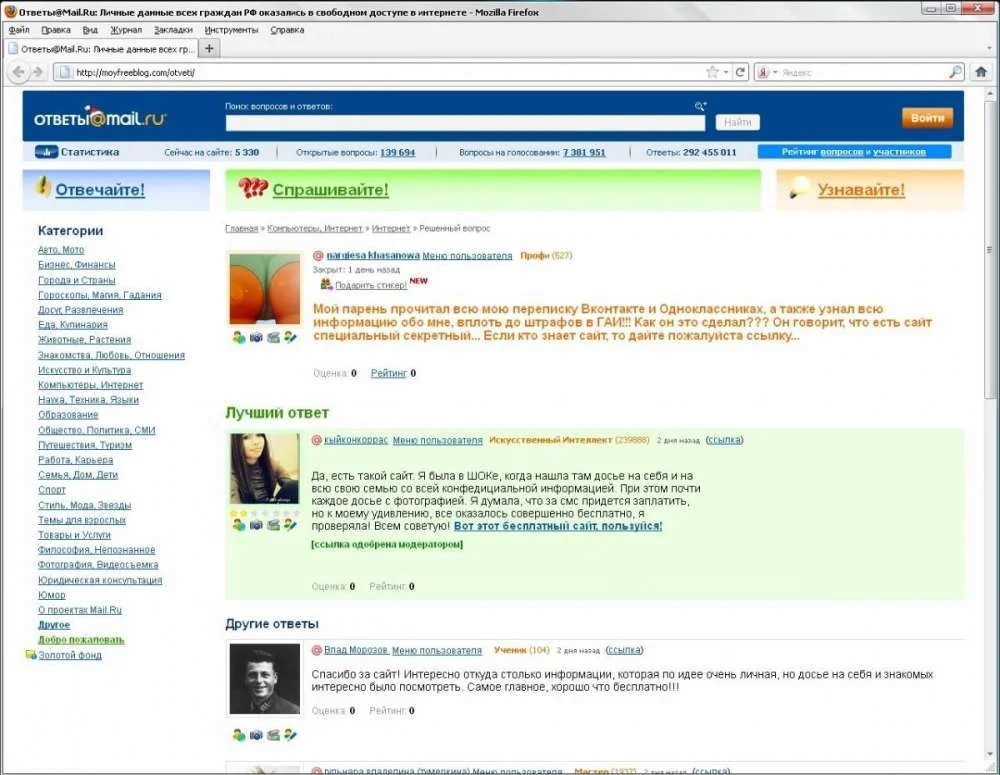This screenshot has width=1000, height=775.
Task: Click the camera icon under best answer avatar
Action: [x=256, y=525]
